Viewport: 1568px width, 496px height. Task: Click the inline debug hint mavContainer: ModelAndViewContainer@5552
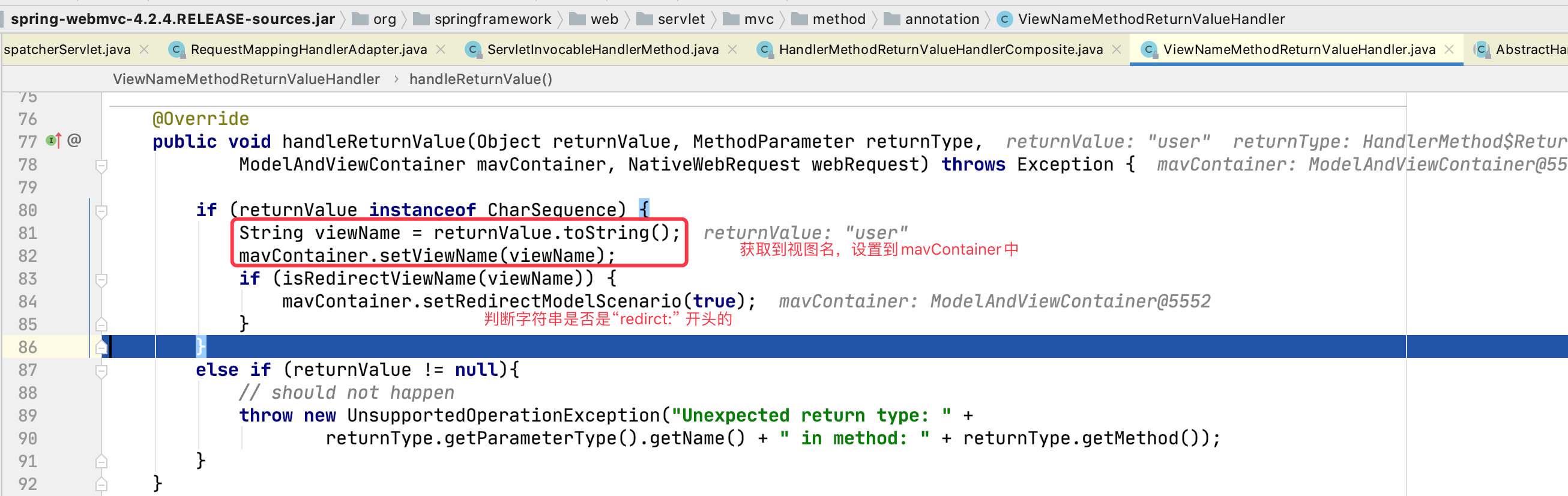tap(995, 301)
